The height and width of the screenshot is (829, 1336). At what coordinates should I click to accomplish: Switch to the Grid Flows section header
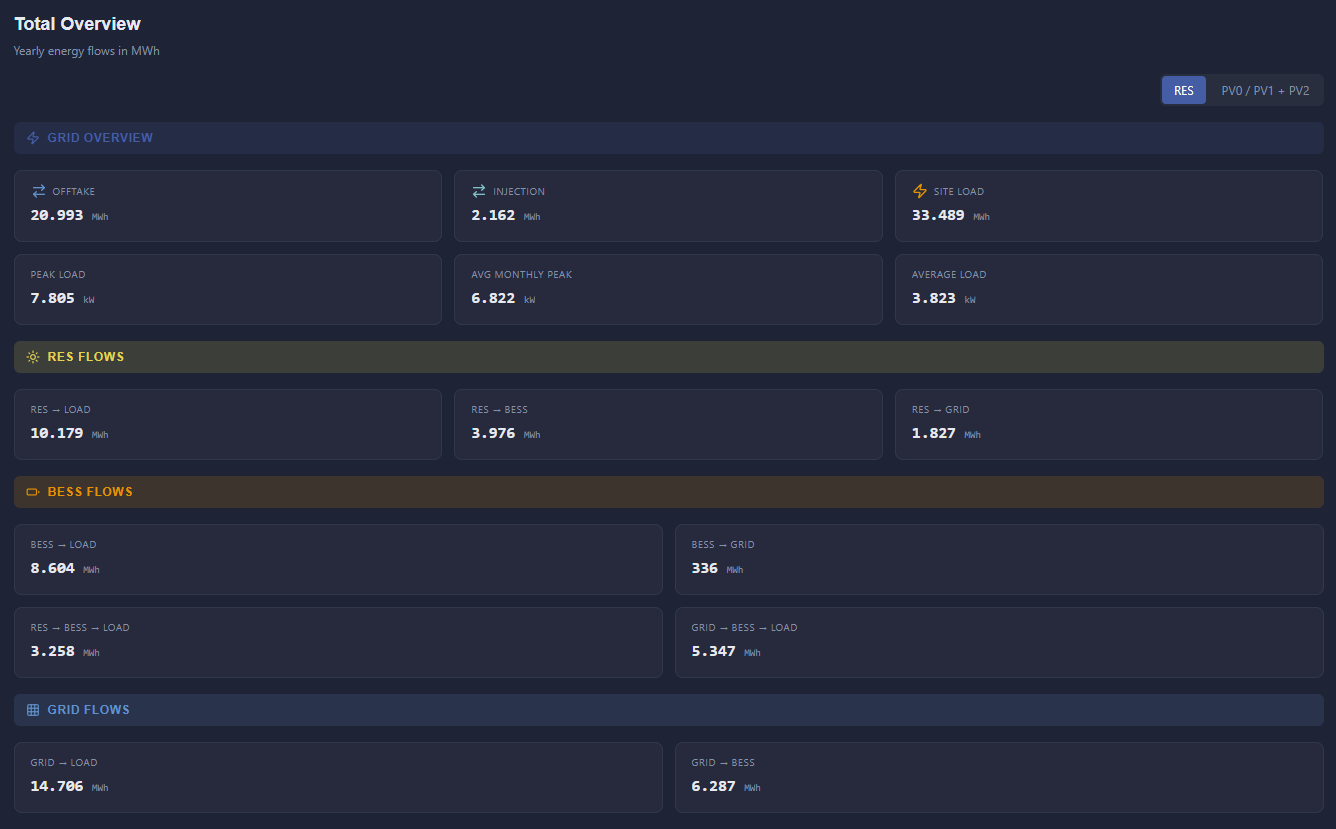[x=87, y=709]
